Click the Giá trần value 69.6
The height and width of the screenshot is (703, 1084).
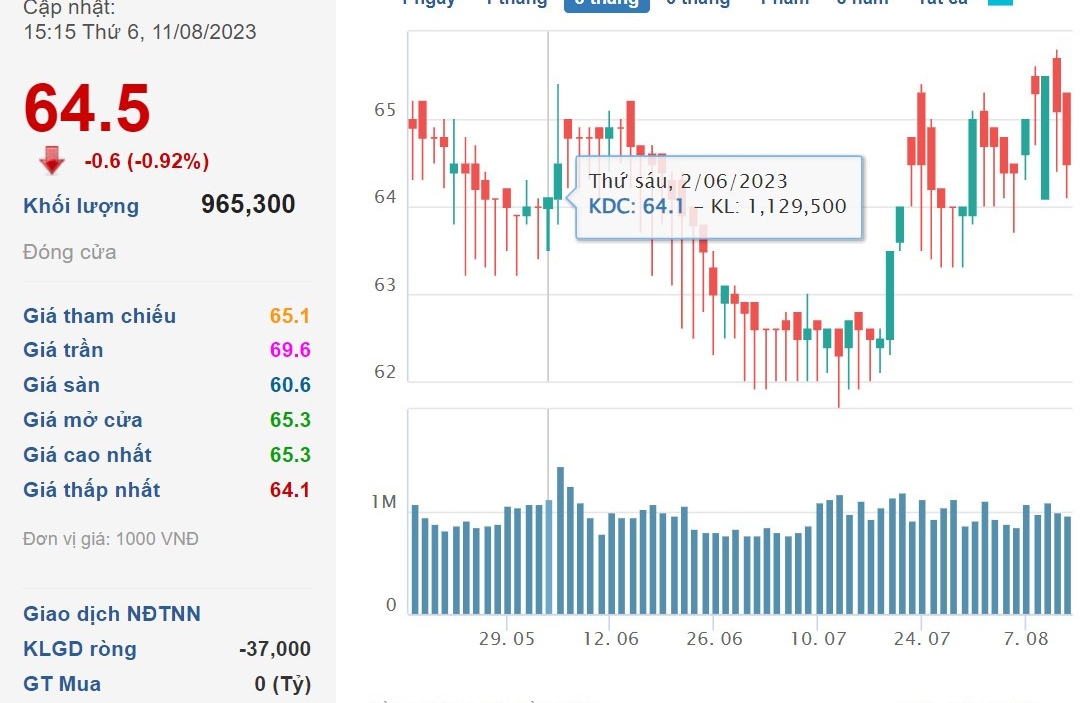[290, 350]
